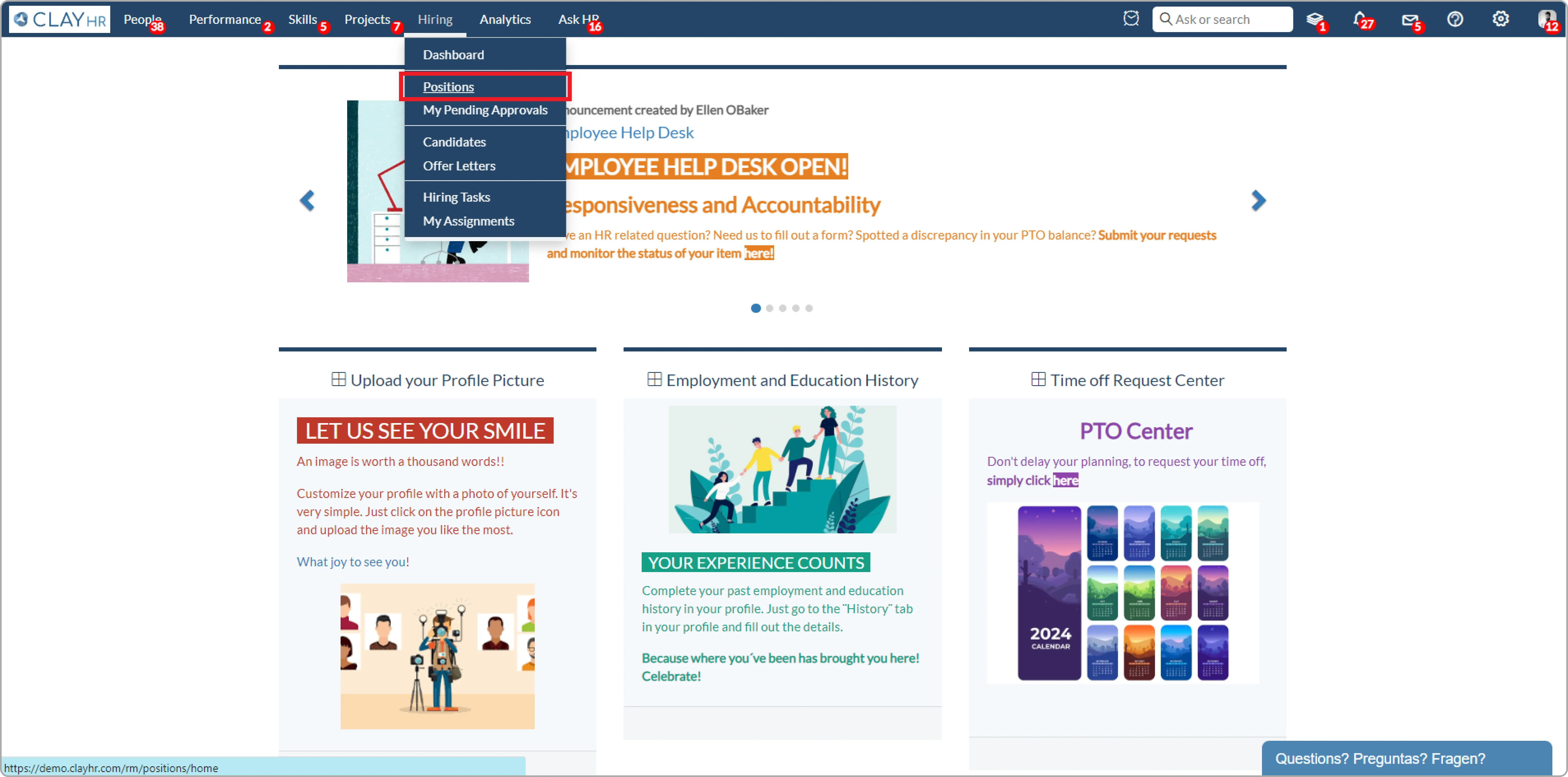The height and width of the screenshot is (777, 1568).
Task: Go to next announcement with right arrow
Action: click(1258, 200)
